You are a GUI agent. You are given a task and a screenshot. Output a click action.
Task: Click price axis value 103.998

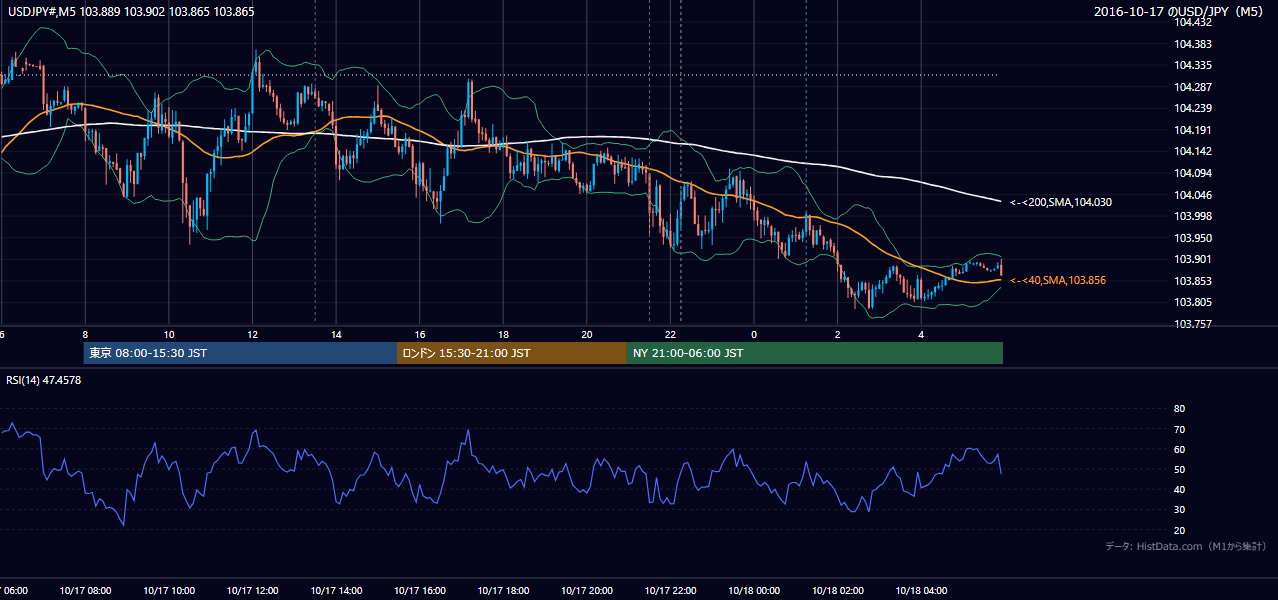coord(1193,216)
